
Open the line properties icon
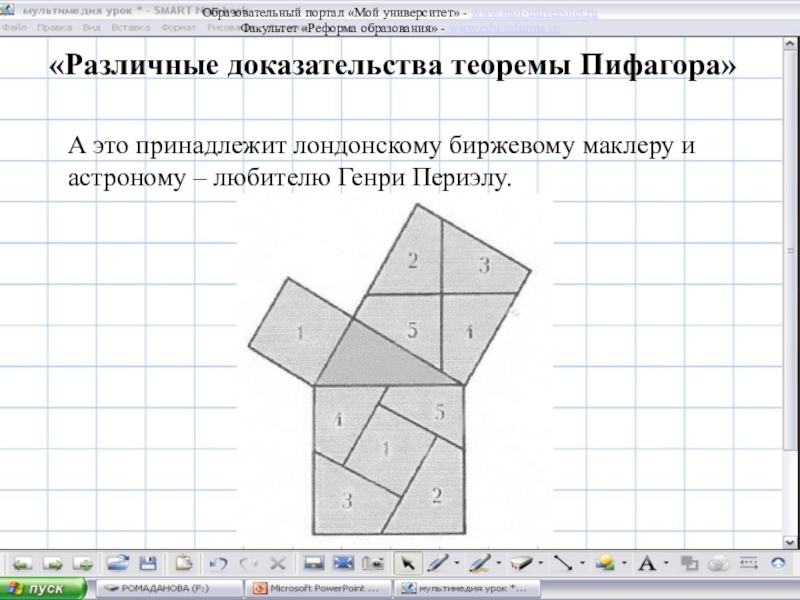[748, 563]
